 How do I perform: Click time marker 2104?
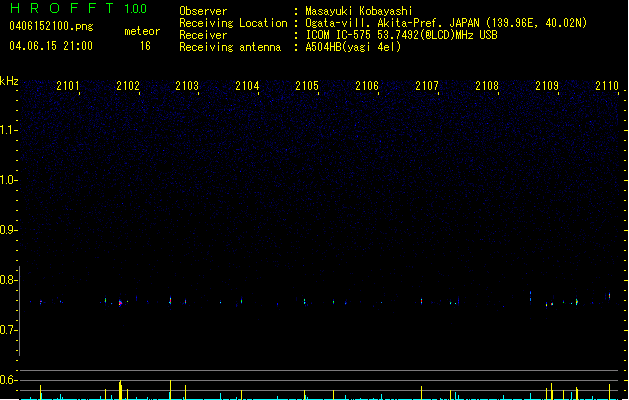point(247,86)
